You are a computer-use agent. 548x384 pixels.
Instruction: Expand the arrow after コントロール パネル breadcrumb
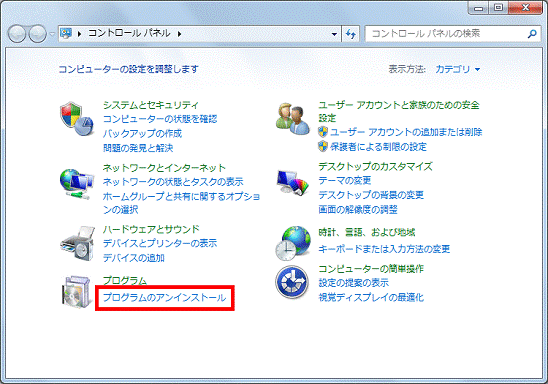[x=180, y=34]
